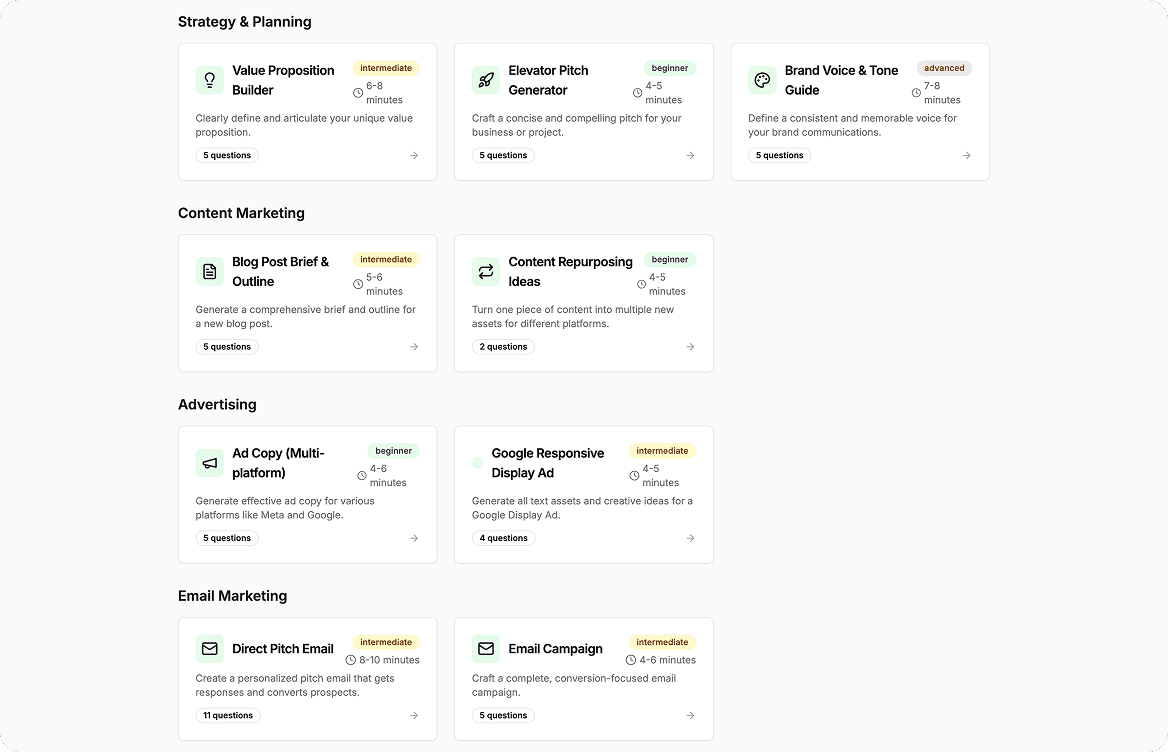
Task: Click the repeat icon on Content Repurposing Ideas
Action: 486,272
